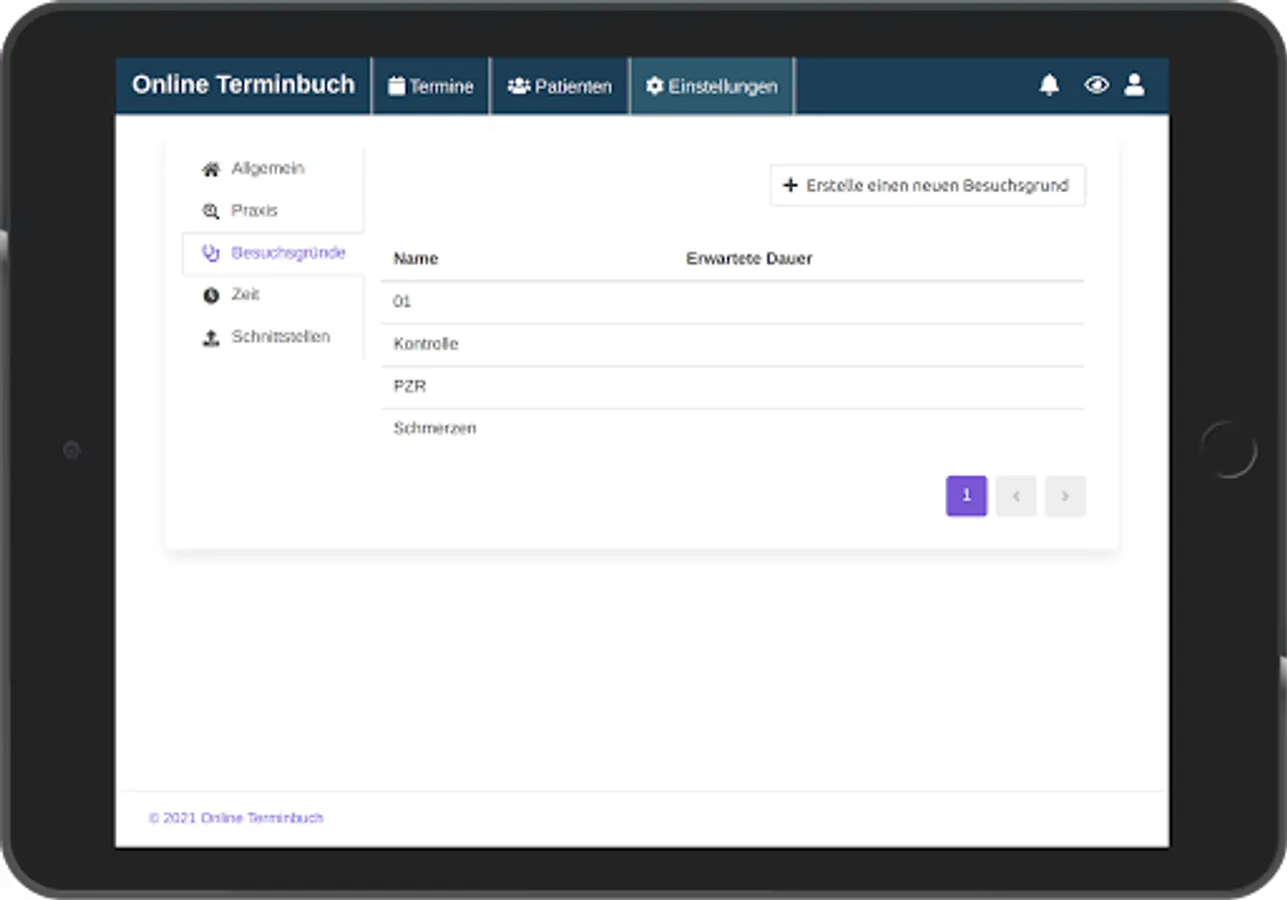
Task: Click the clock icon beside Zeit
Action: pyautogui.click(x=211, y=295)
